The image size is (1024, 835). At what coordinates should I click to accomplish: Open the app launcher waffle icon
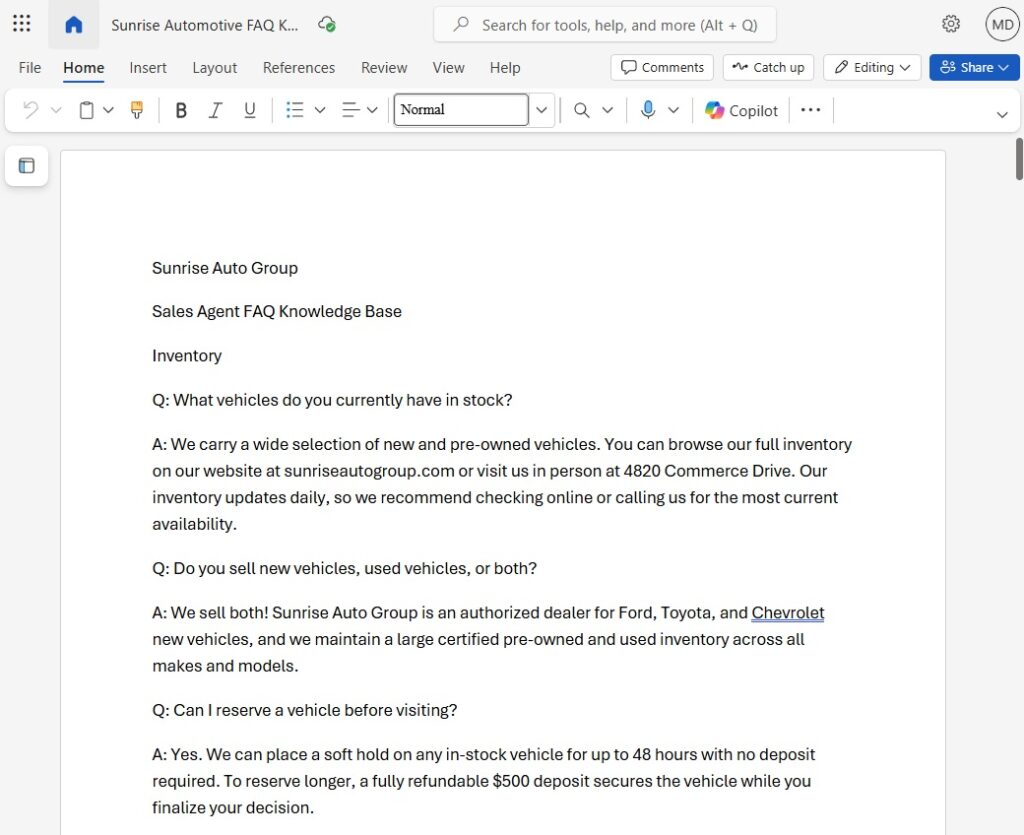click(x=21, y=24)
